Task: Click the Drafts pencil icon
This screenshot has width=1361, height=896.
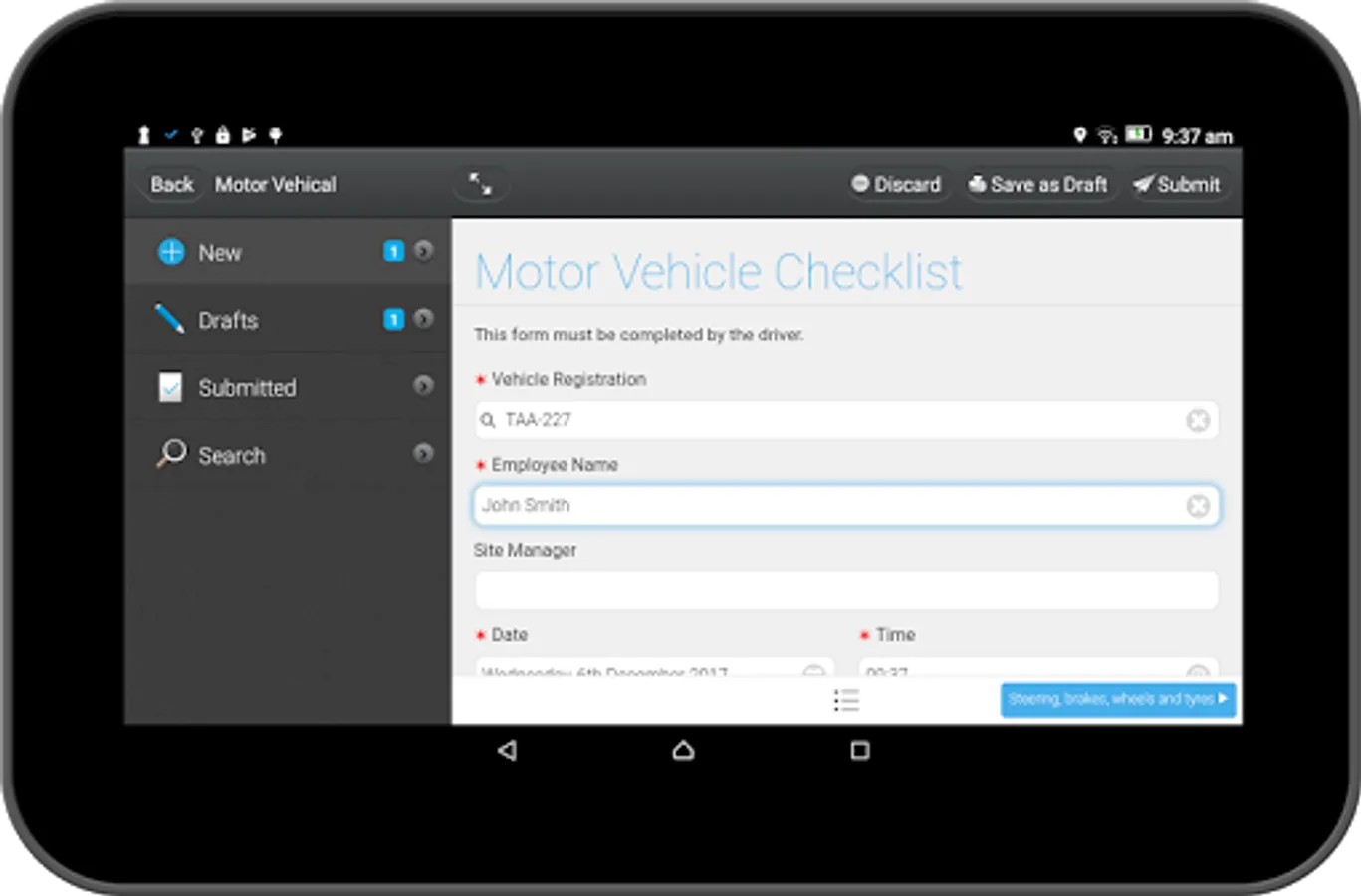Action: [170, 319]
